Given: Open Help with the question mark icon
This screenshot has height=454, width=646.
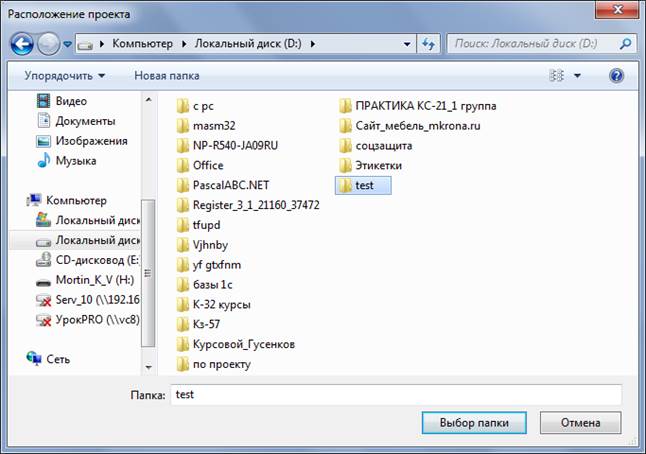Looking at the screenshot, I should [616, 76].
